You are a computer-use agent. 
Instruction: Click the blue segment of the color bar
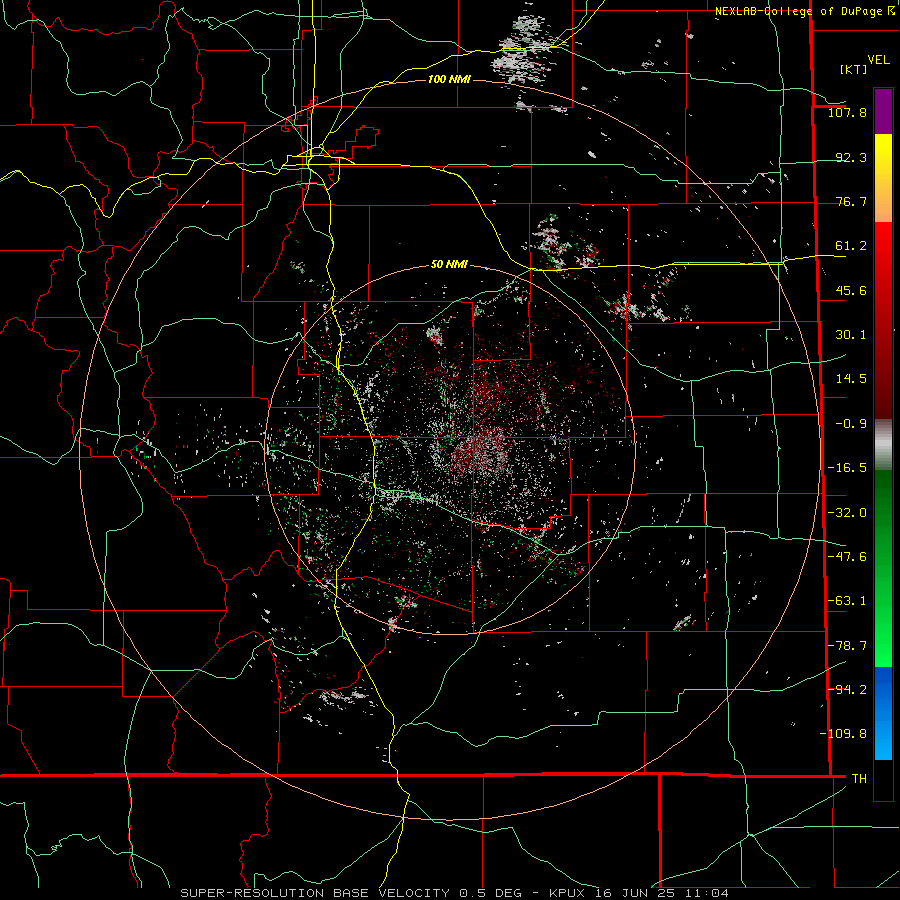tap(883, 713)
